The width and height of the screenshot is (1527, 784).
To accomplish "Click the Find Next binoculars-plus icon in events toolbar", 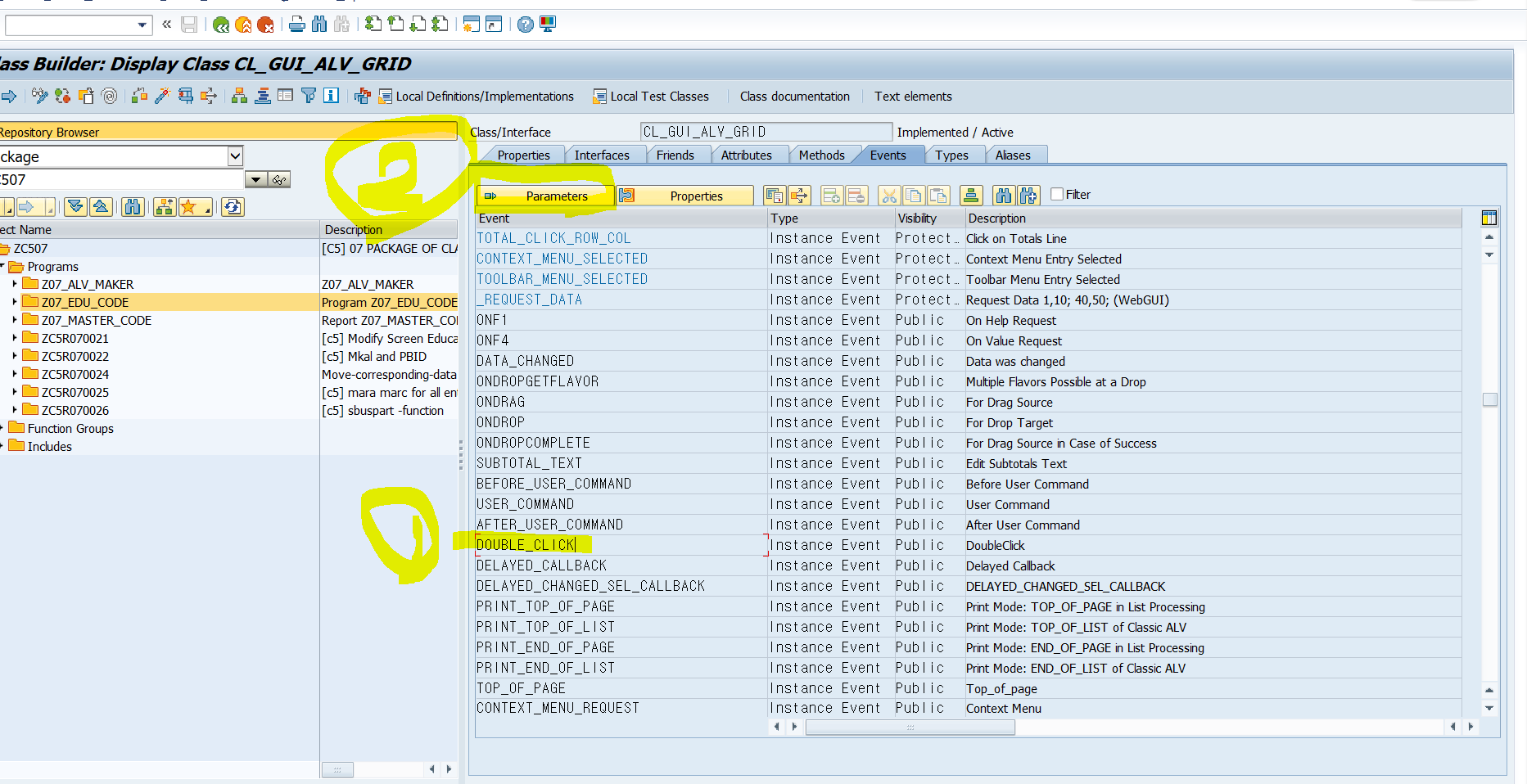I will (1028, 195).
